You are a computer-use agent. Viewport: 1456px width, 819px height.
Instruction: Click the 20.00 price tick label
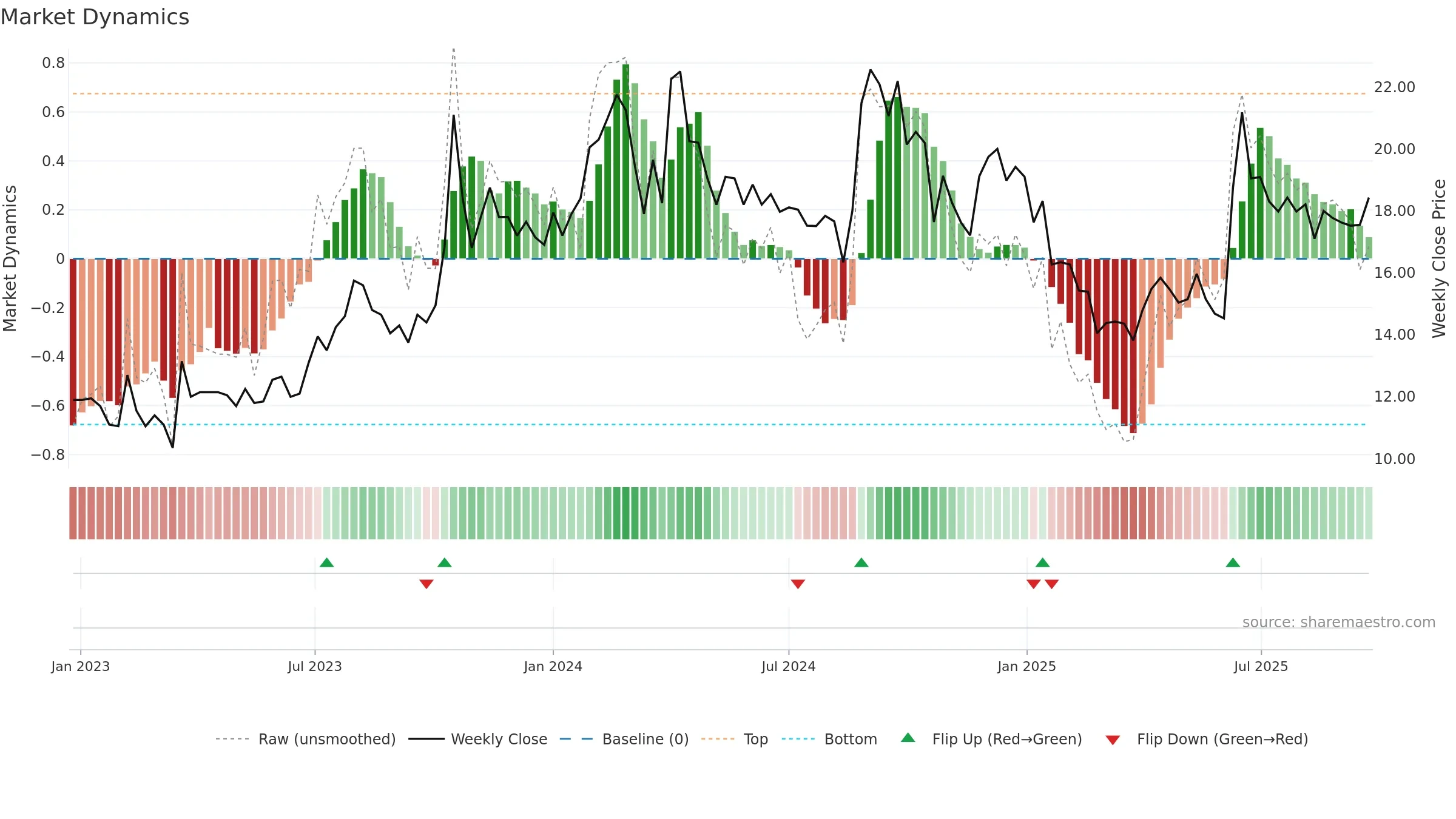(1395, 149)
